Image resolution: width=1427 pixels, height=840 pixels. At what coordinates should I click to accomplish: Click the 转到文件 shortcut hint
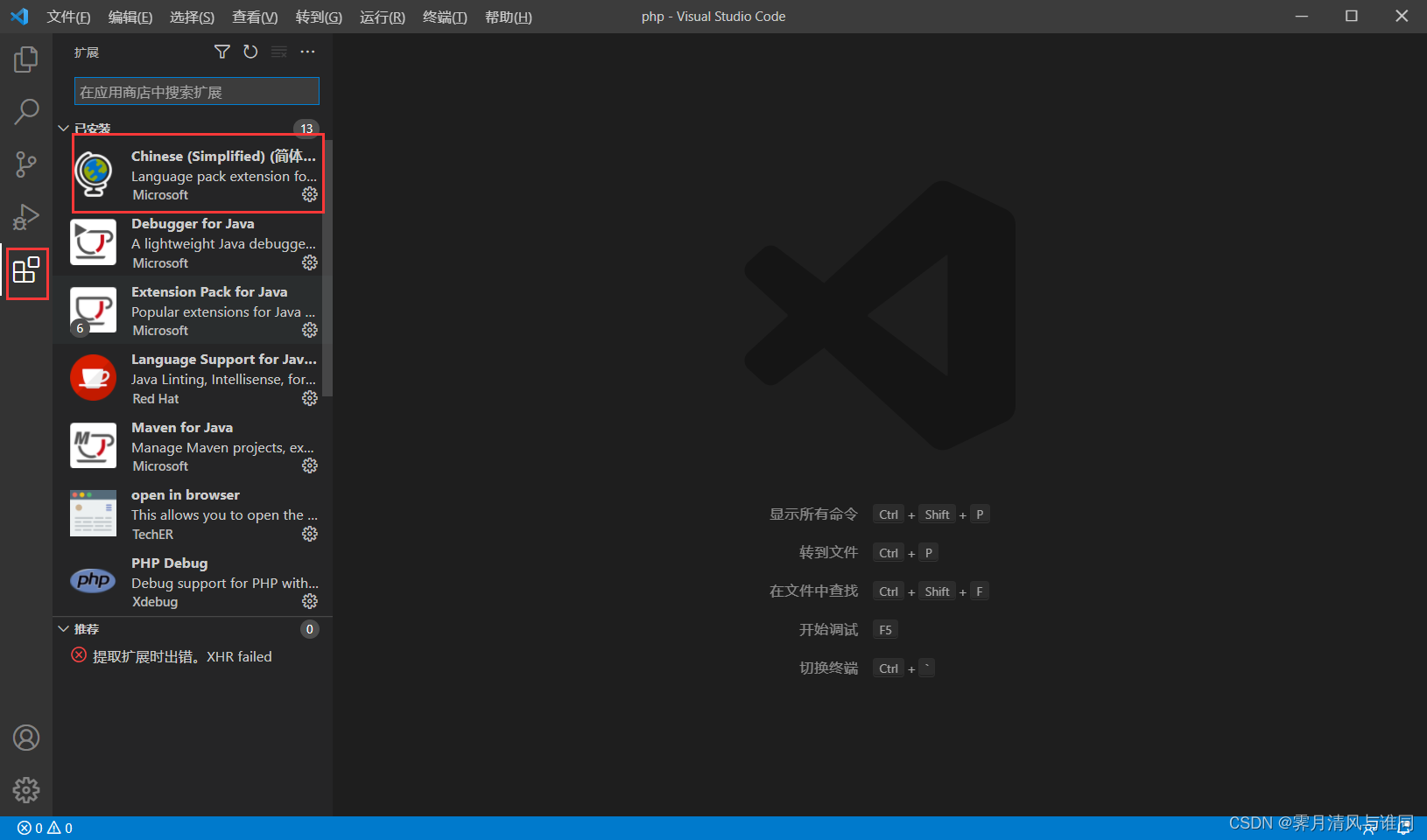(x=868, y=553)
